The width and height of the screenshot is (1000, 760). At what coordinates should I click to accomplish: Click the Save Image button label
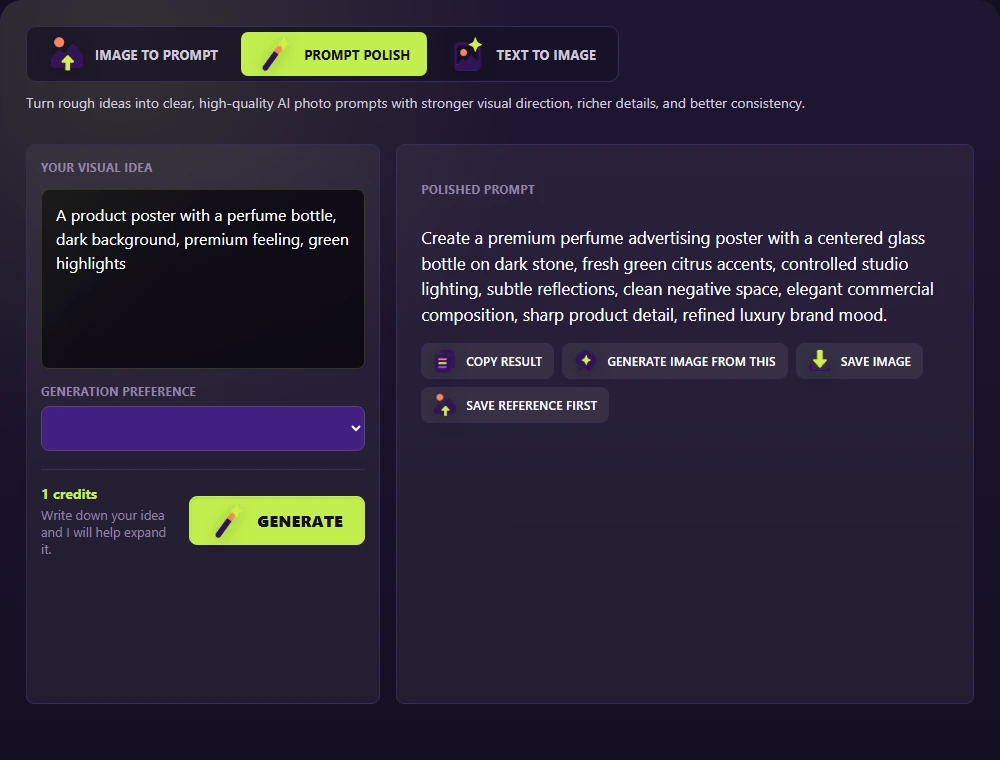tap(876, 362)
